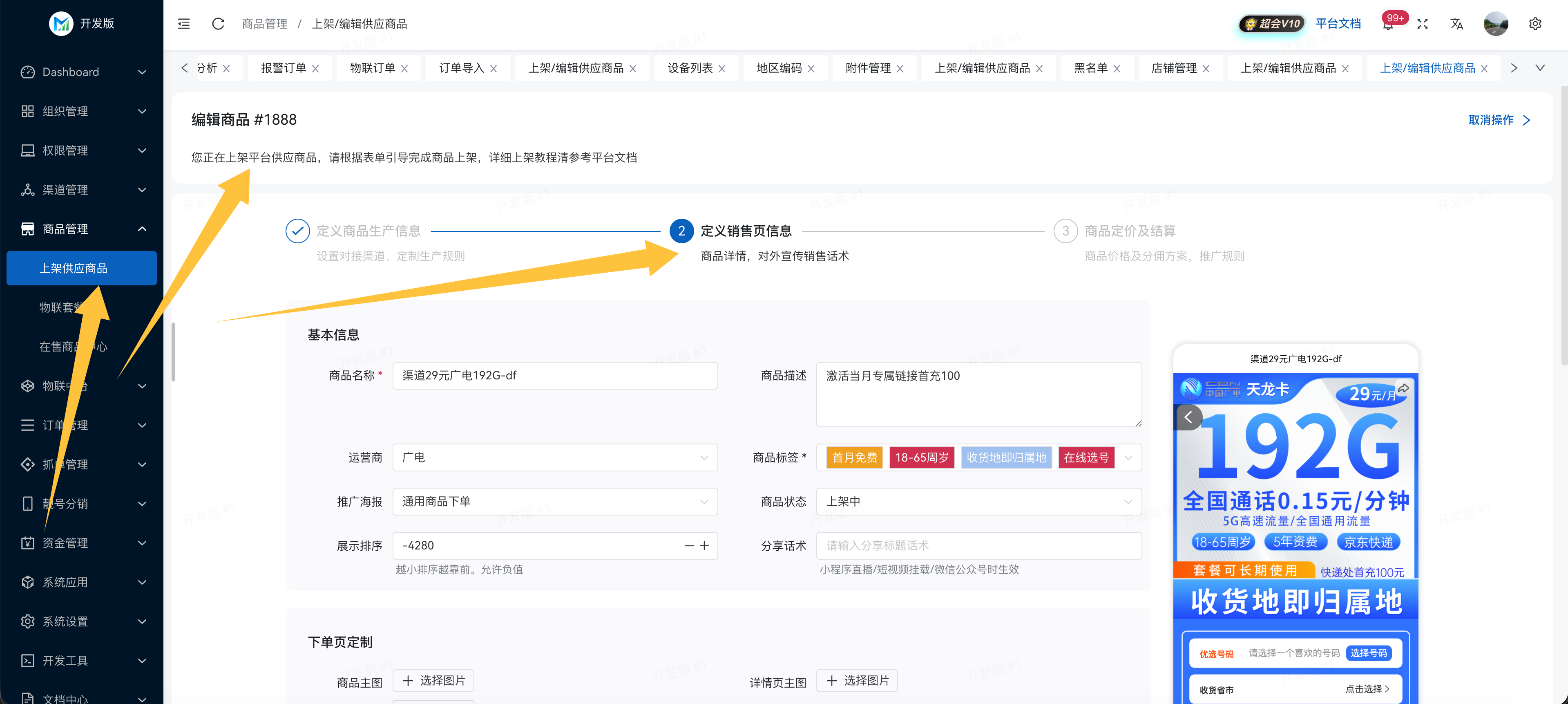1568x704 pixels.
Task: Click the back arrow on the phone preview
Action: point(1188,417)
